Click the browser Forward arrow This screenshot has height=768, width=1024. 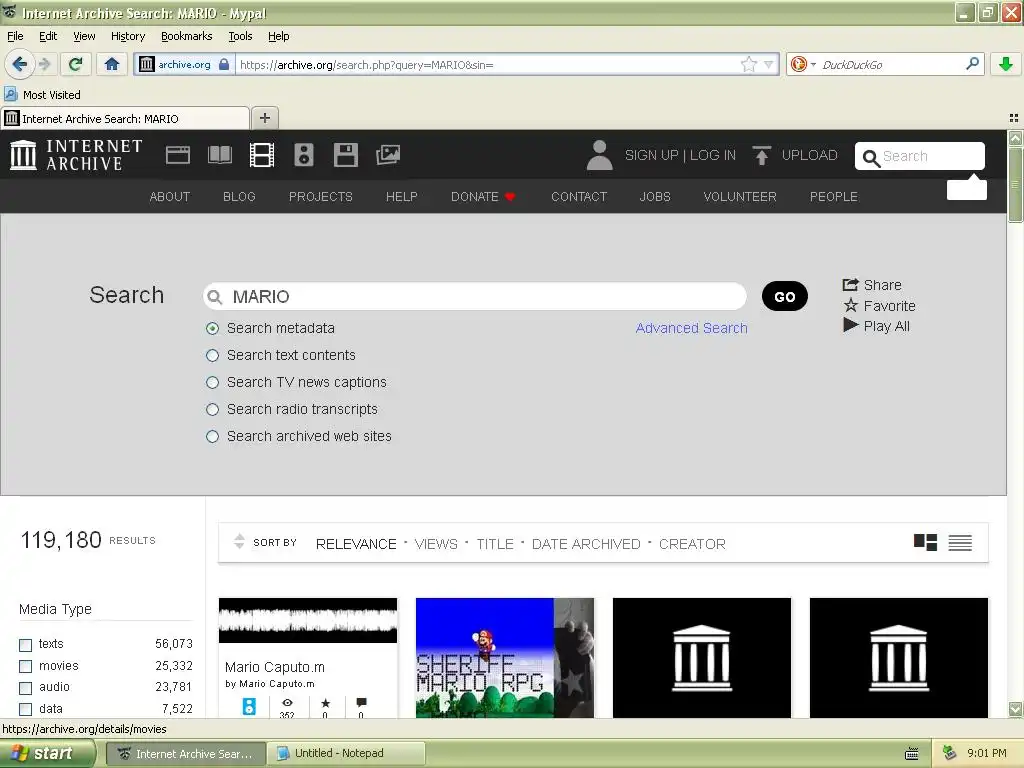click(x=44, y=64)
